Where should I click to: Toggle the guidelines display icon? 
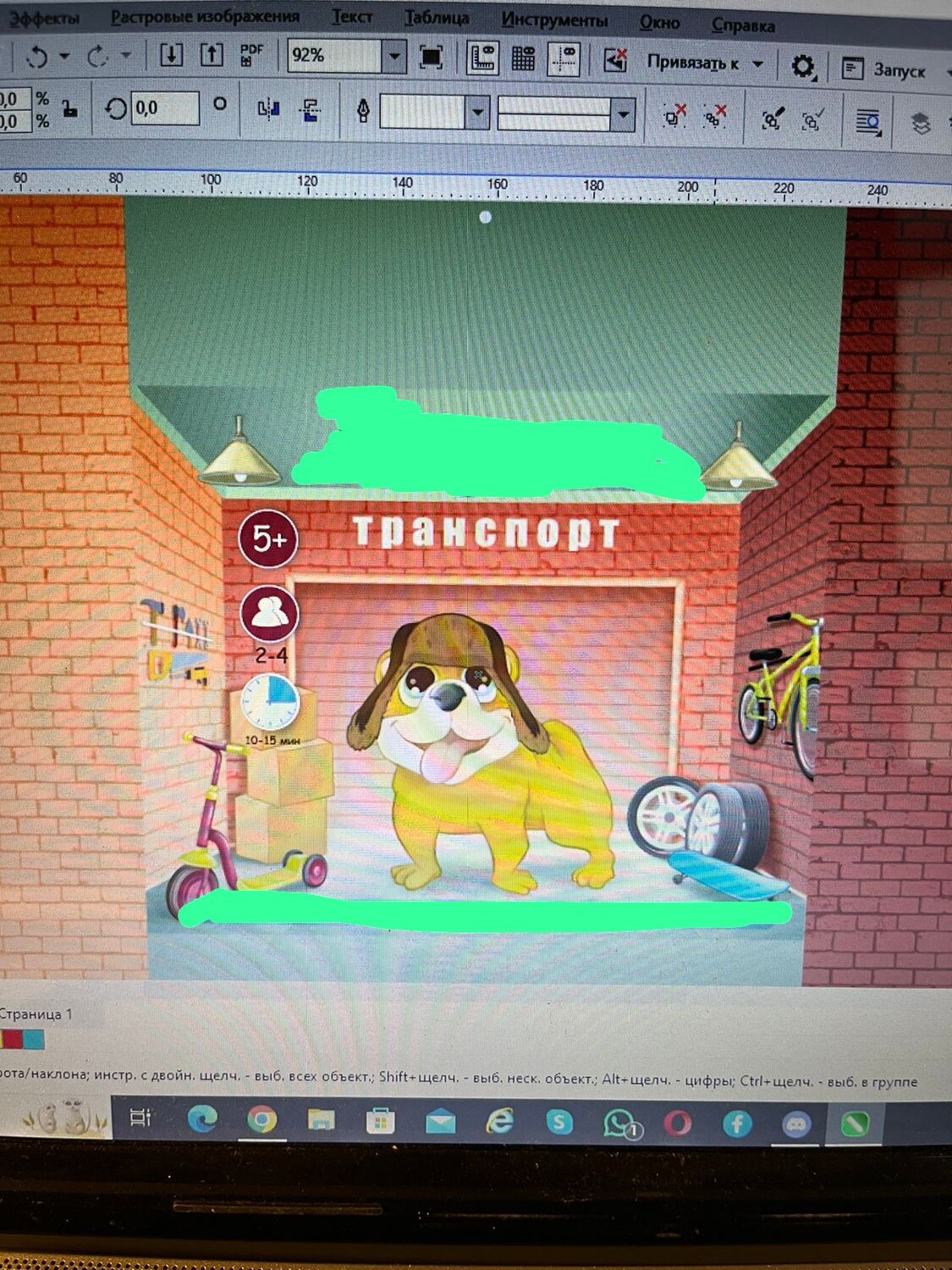tap(564, 58)
